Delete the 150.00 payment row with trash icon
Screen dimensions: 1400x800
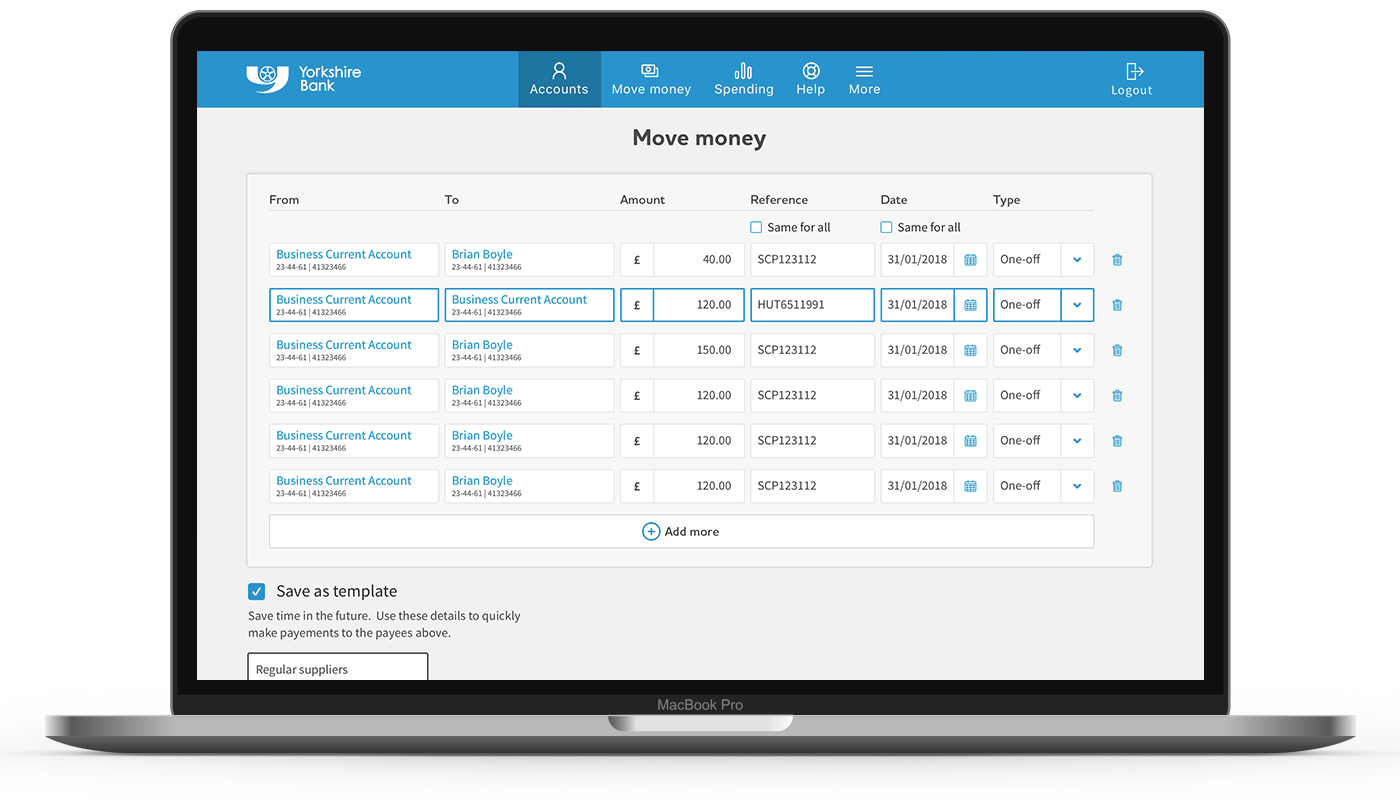(x=1117, y=350)
